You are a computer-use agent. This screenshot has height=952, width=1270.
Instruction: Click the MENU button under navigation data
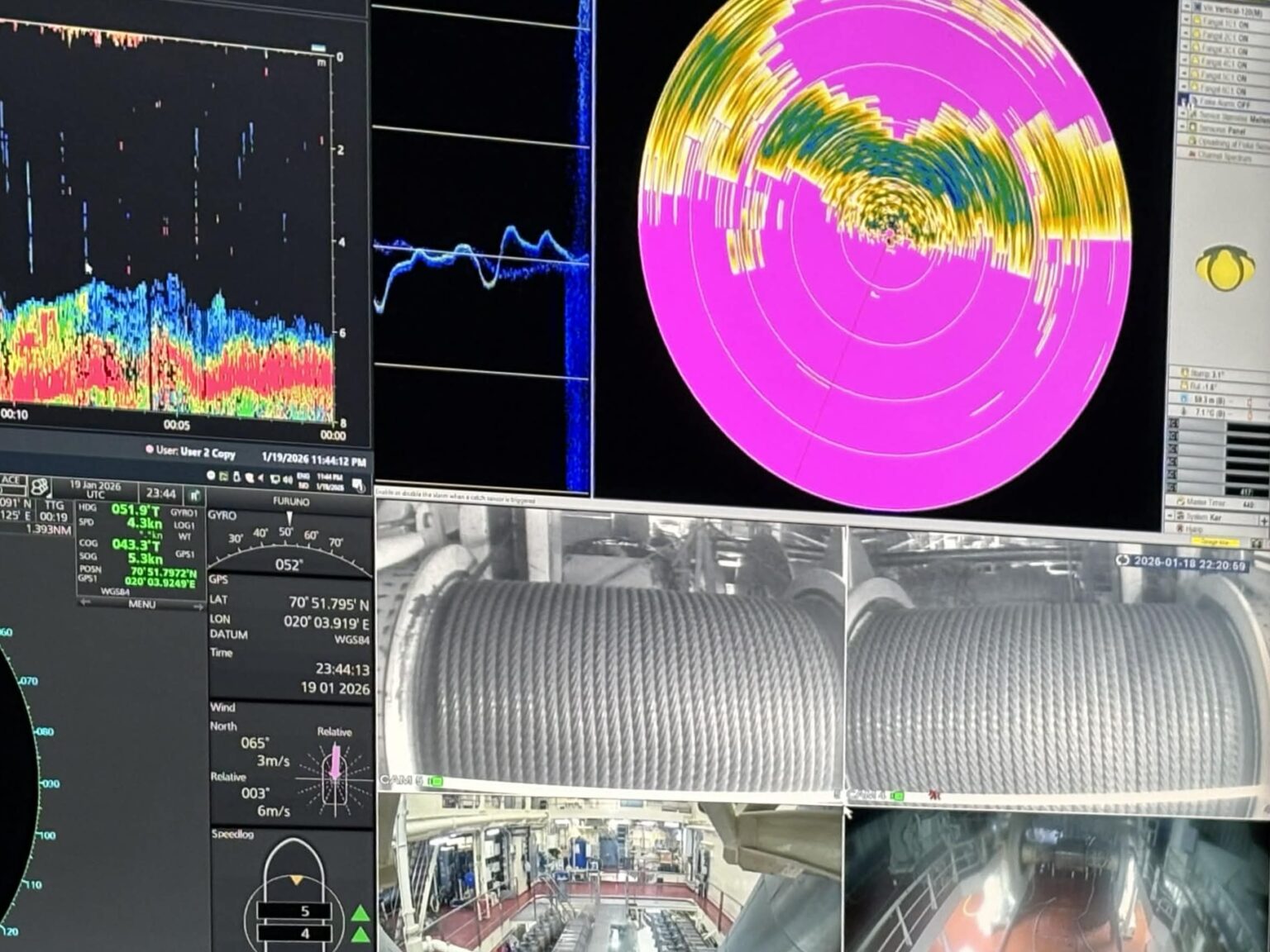141,604
